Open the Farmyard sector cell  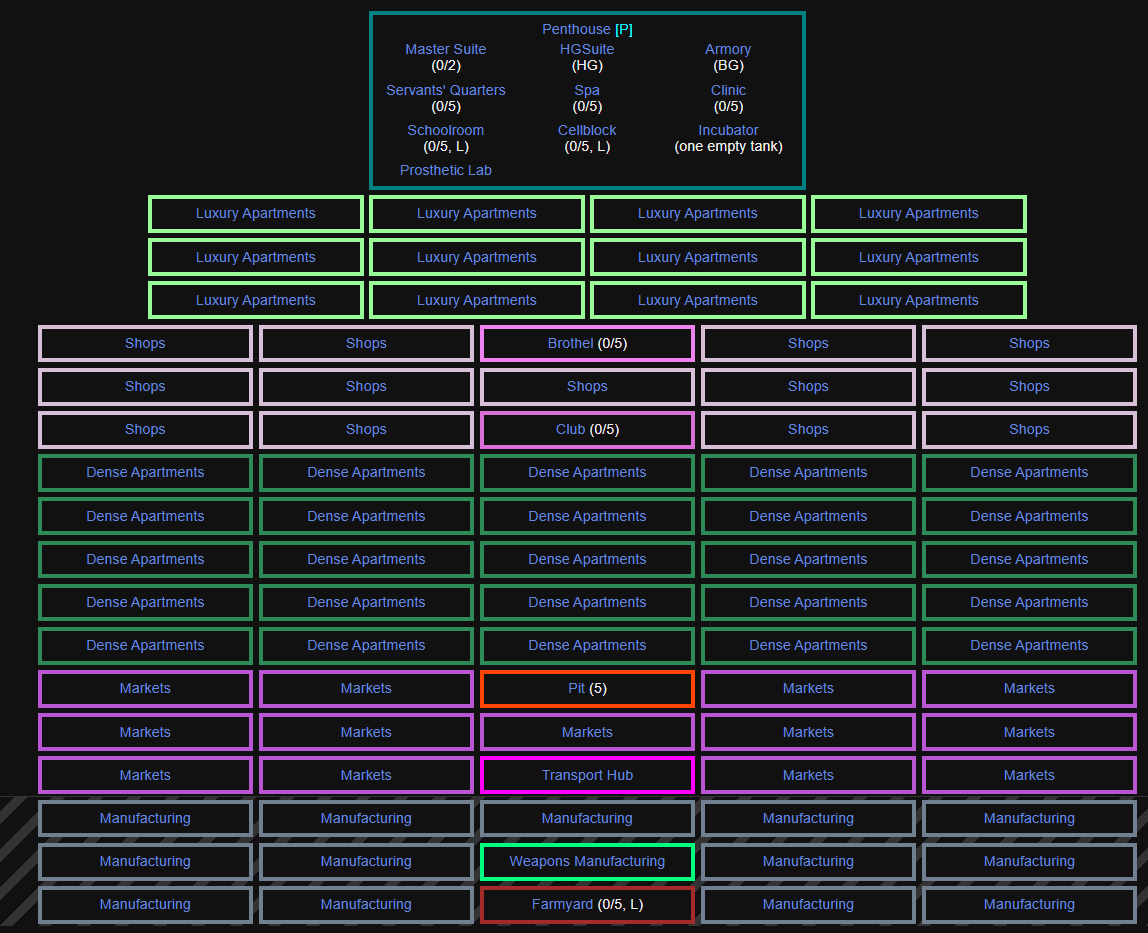click(x=563, y=904)
